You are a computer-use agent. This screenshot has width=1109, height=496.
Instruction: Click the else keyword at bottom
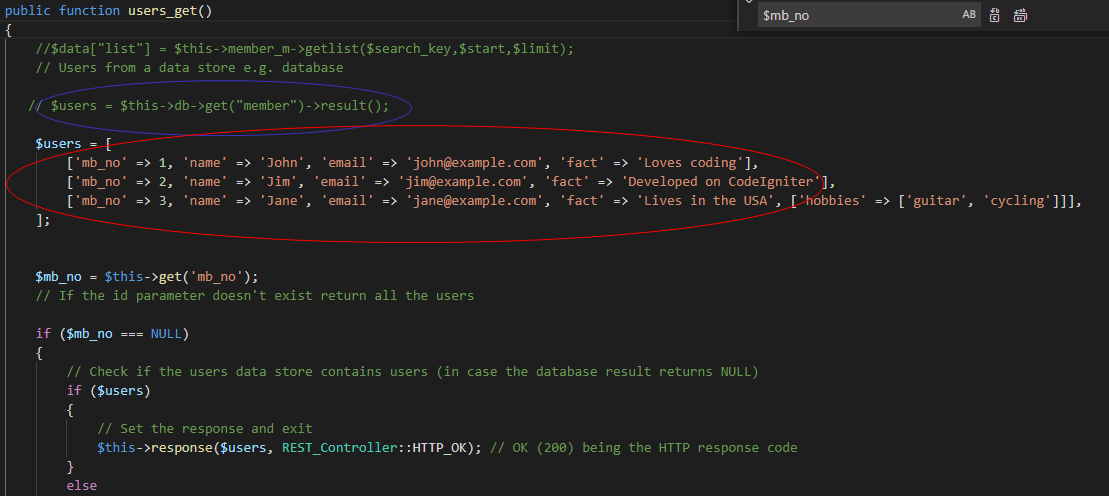[x=81, y=485]
